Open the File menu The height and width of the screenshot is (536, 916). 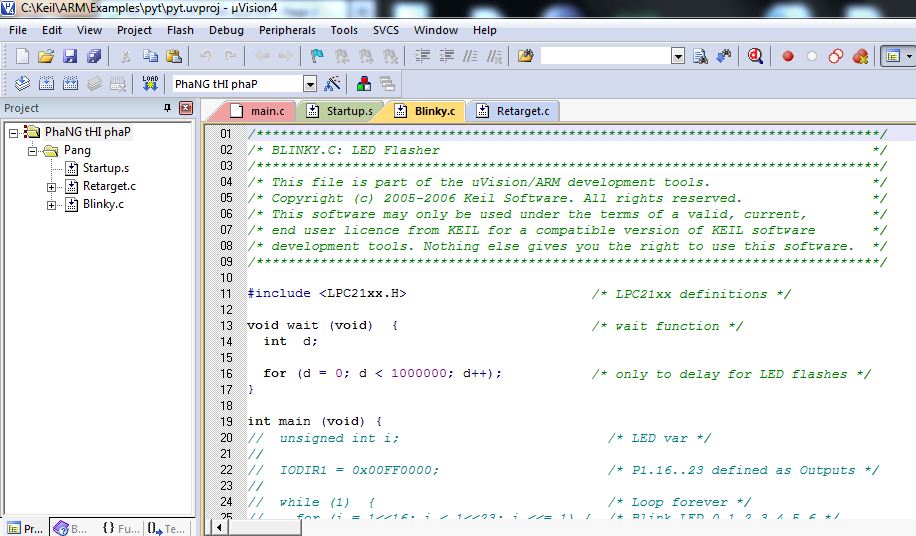(18, 30)
